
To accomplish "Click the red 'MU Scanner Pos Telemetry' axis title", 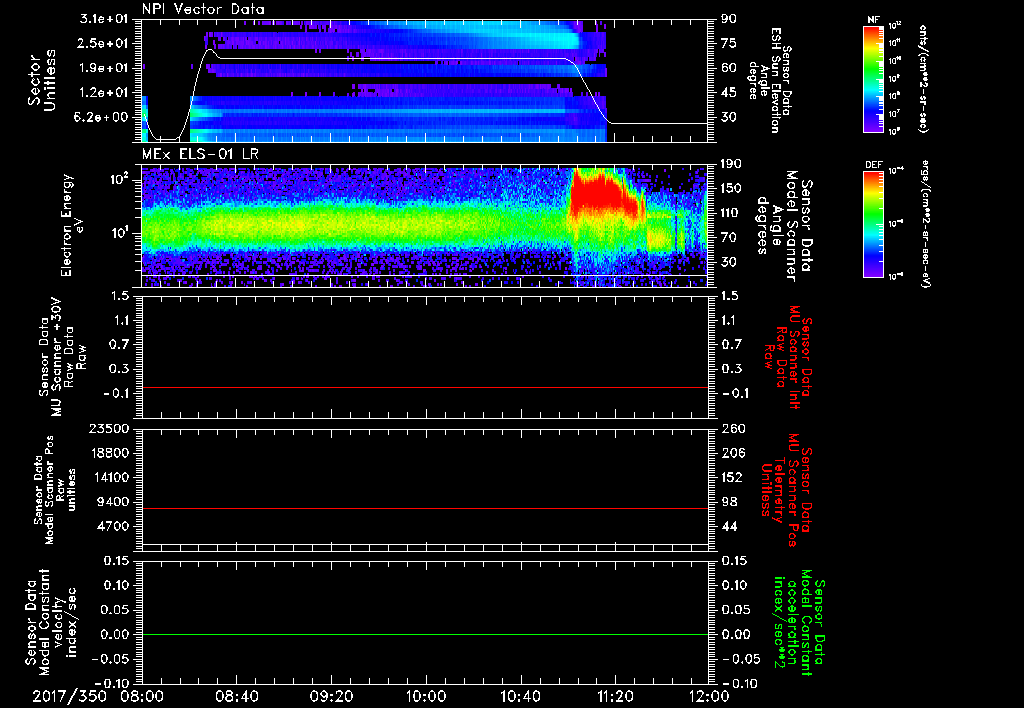I will pos(785,490).
